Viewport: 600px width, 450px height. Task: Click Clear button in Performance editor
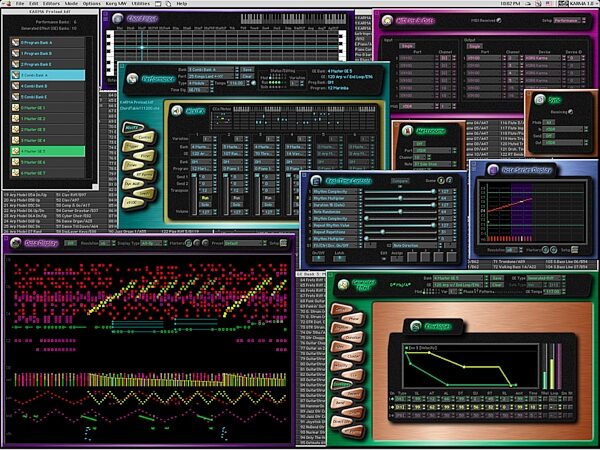point(248,76)
